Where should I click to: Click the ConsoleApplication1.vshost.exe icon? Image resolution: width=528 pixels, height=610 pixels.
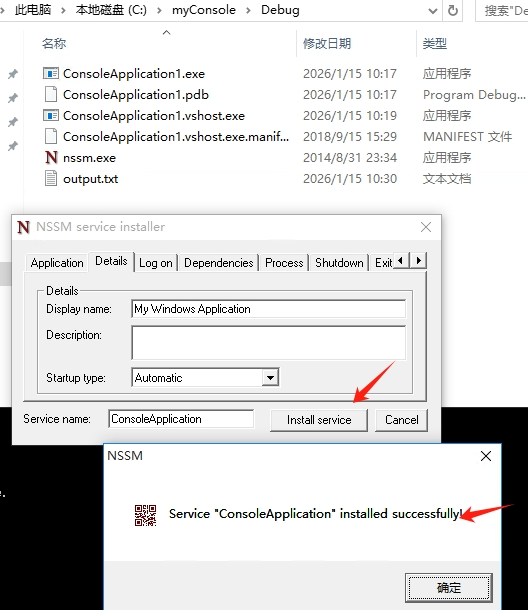(x=51, y=115)
